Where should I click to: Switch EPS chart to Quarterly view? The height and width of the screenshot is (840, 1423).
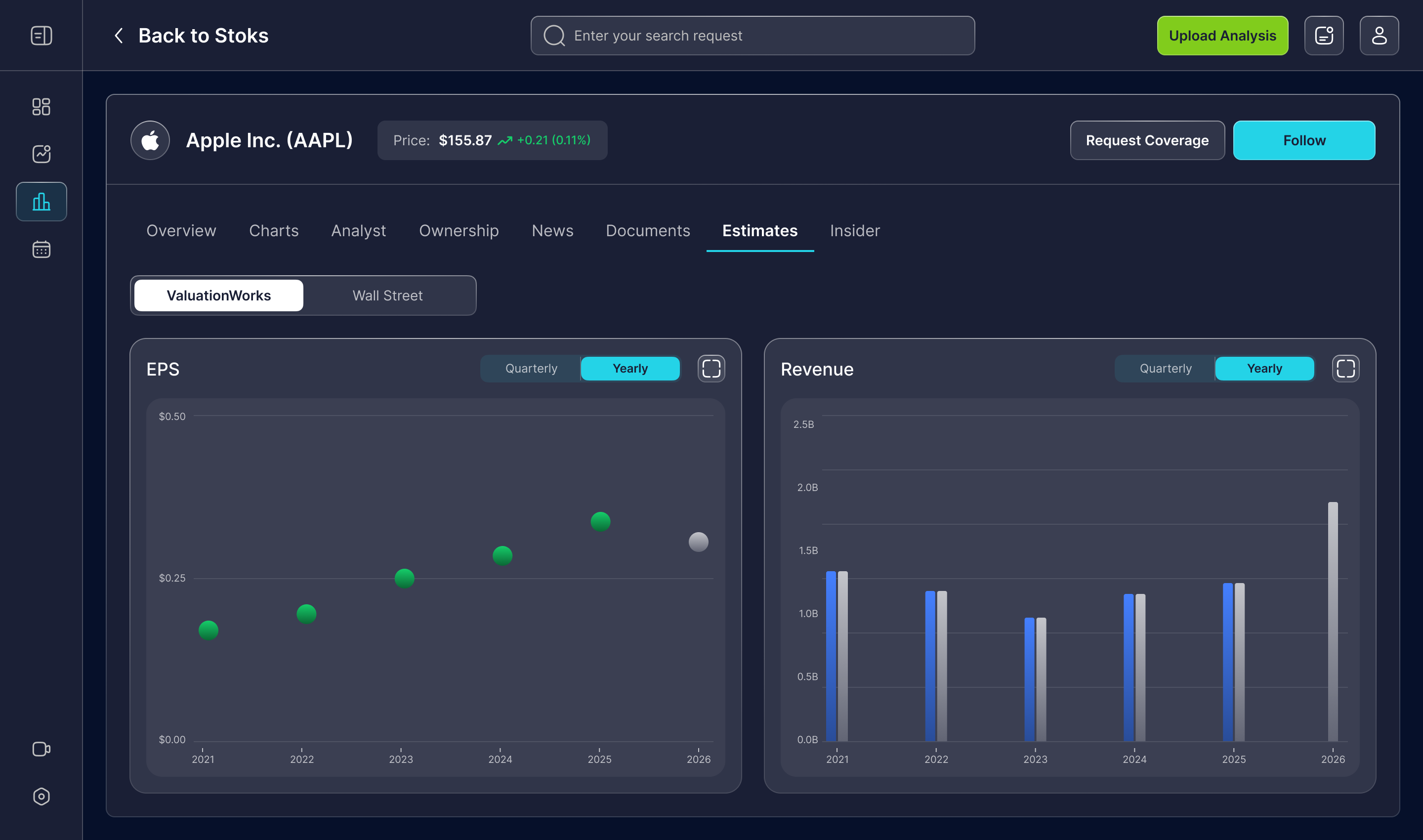click(530, 369)
